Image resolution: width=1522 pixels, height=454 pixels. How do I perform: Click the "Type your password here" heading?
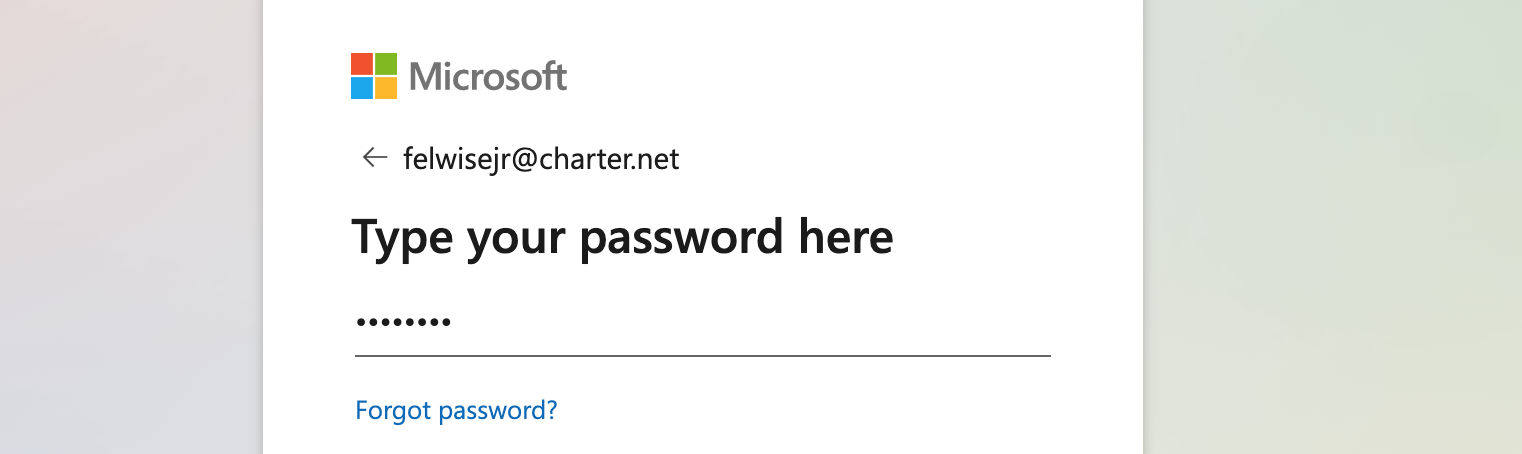tap(622, 238)
